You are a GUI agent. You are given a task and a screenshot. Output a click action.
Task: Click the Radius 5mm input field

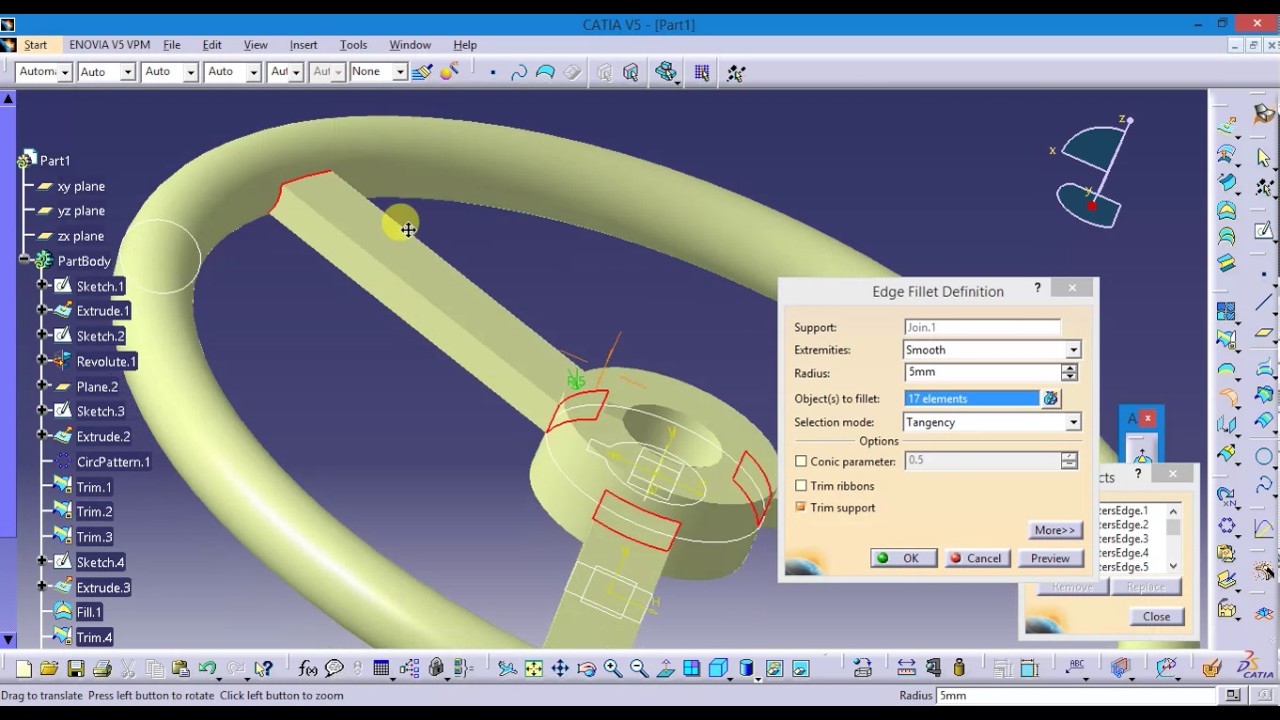click(x=982, y=372)
